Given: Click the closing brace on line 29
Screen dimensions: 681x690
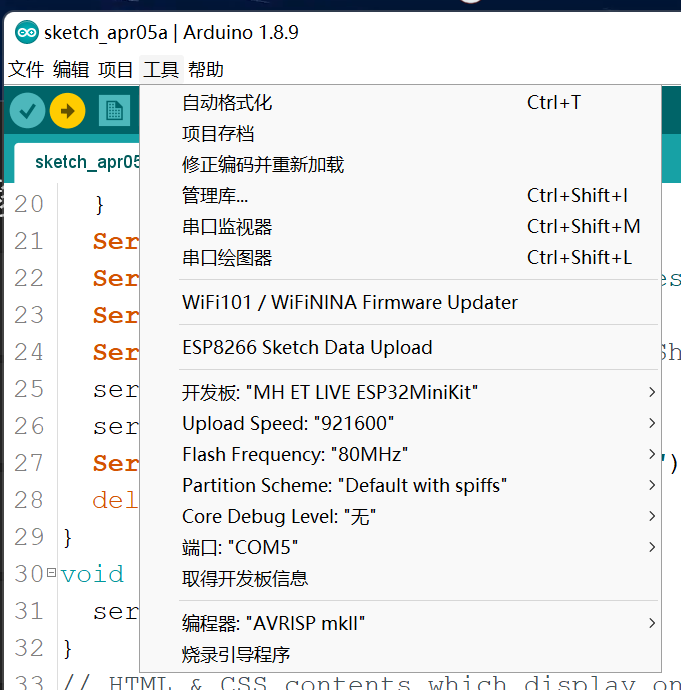Looking at the screenshot, I should [x=68, y=537].
